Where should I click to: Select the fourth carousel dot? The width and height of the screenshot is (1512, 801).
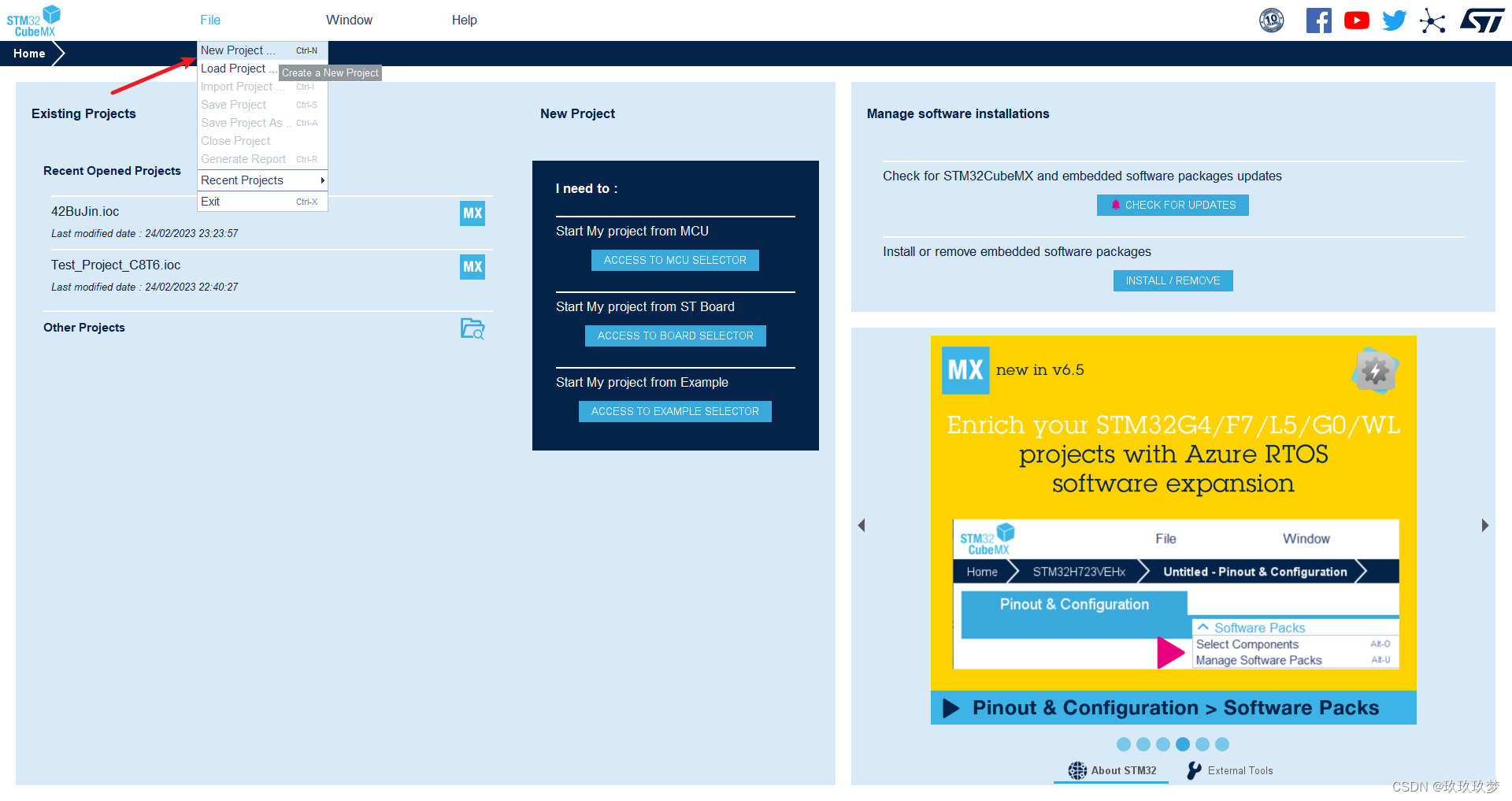(1183, 744)
